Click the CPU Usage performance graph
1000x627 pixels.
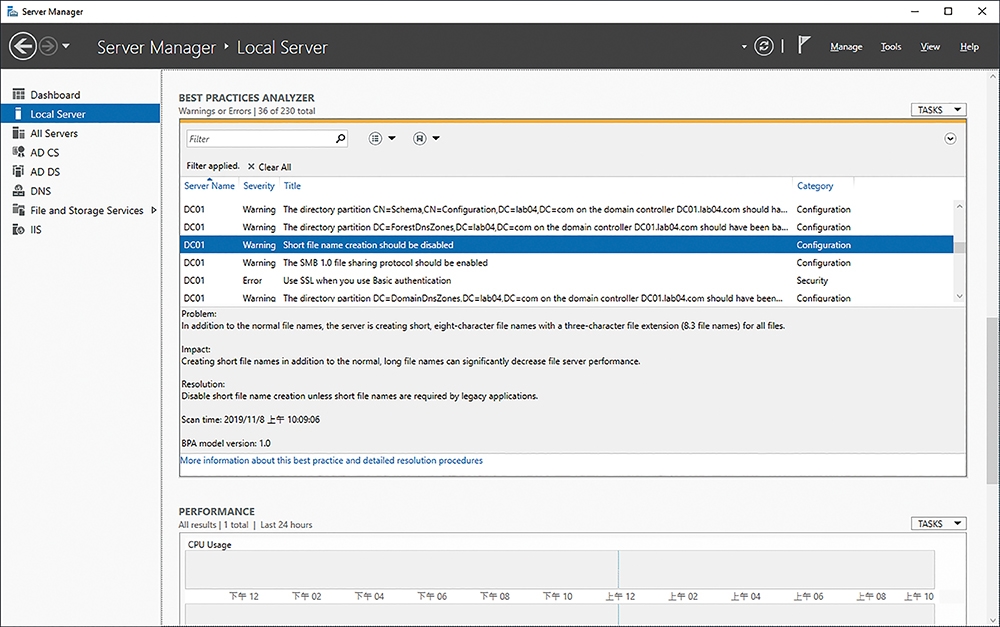(559, 570)
